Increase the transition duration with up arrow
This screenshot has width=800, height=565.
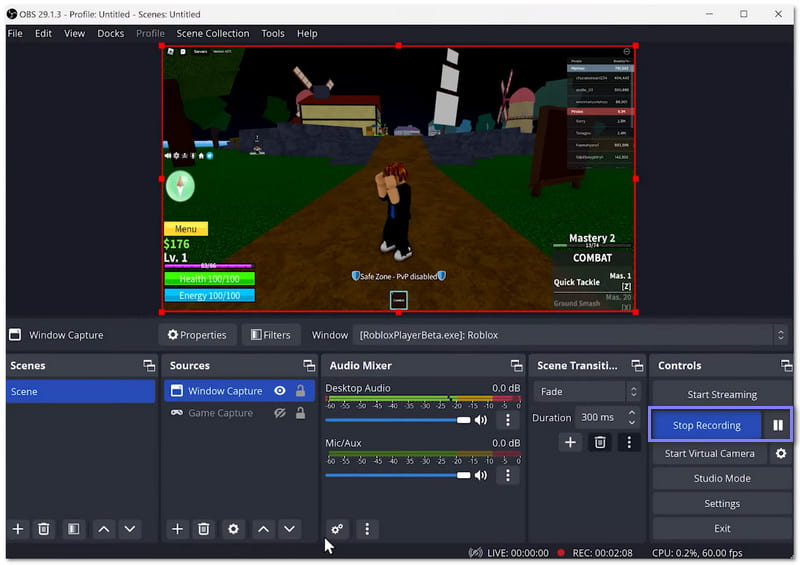632,412
